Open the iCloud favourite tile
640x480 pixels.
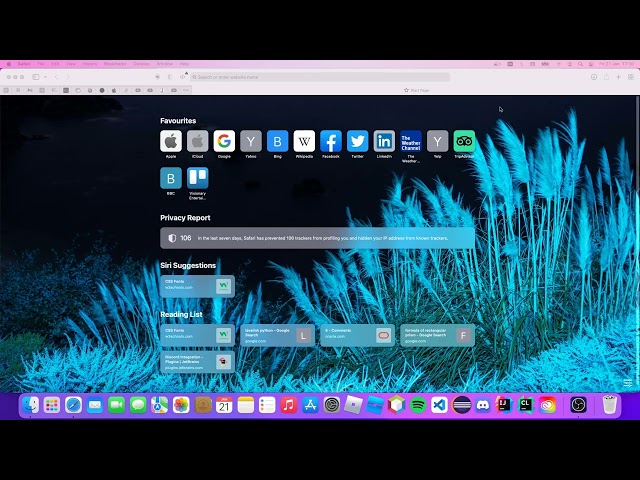click(198, 141)
